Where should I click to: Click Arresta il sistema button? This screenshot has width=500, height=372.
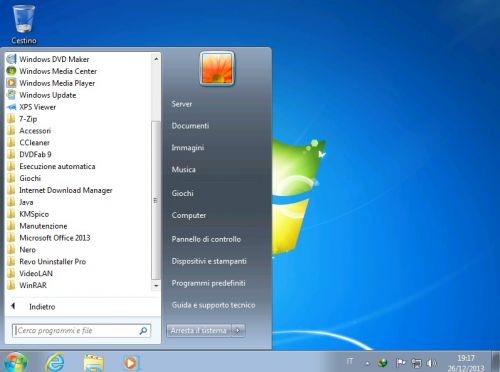point(199,331)
